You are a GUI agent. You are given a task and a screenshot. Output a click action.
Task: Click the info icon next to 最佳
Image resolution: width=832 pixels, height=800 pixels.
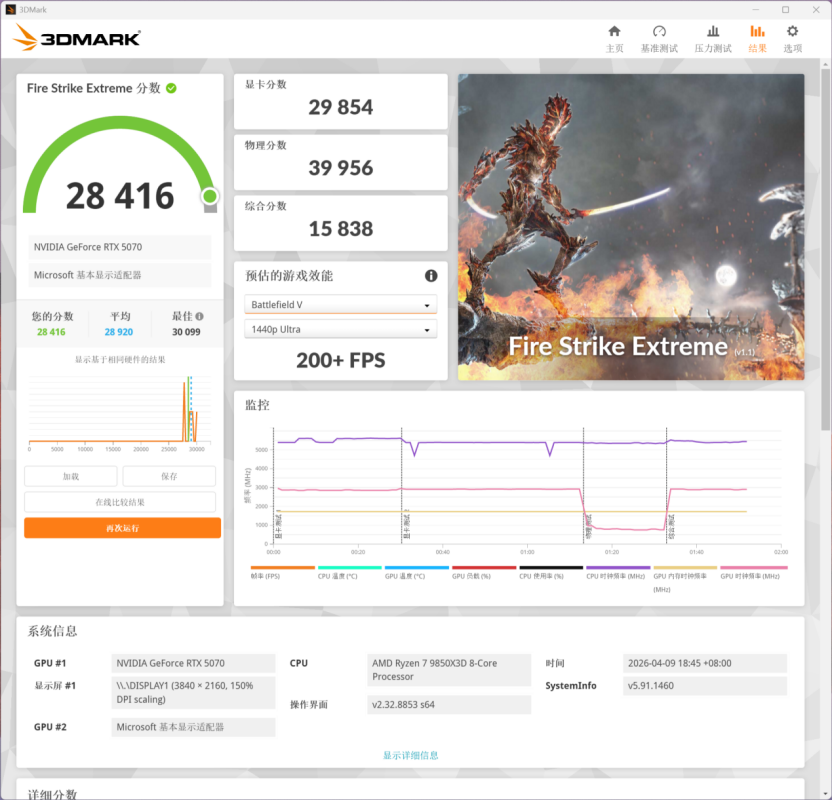click(199, 316)
